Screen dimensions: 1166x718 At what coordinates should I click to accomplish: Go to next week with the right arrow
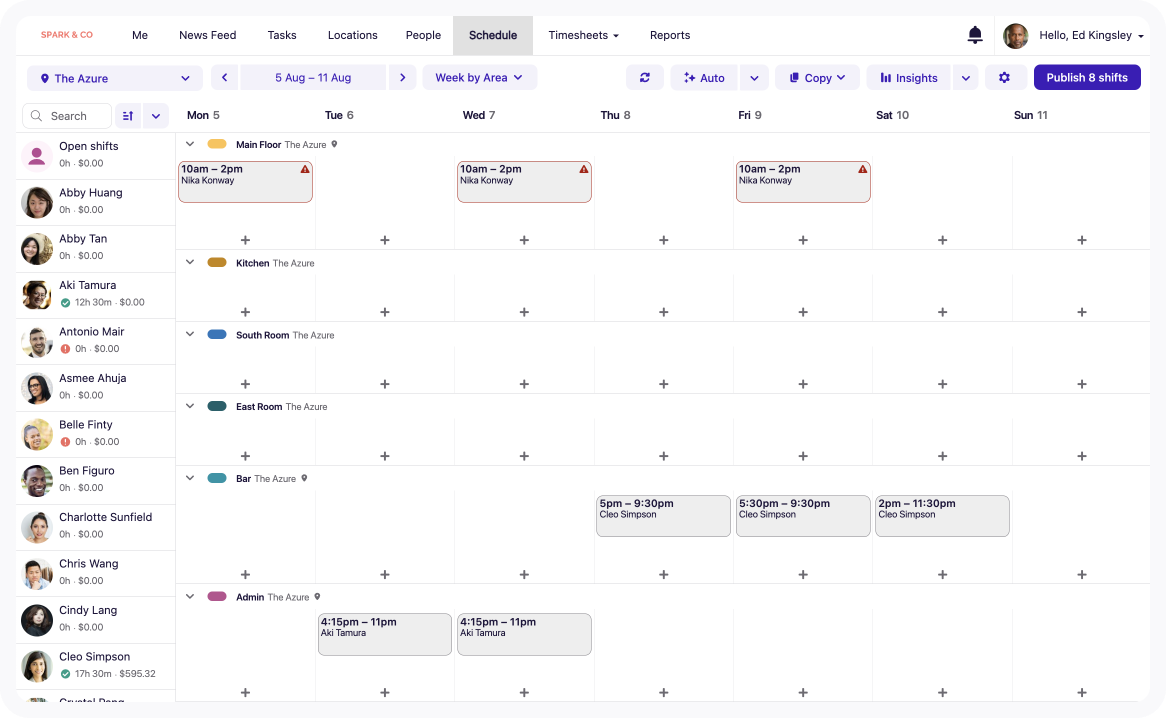[x=402, y=77]
